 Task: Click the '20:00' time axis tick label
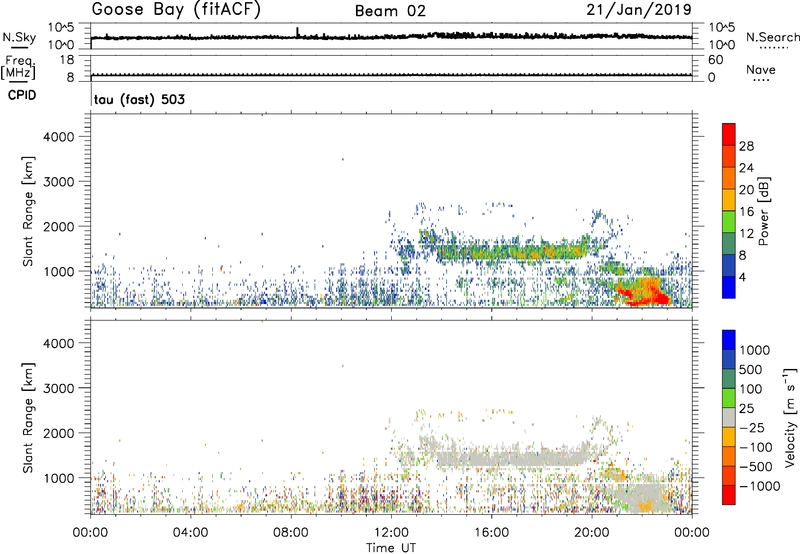[592, 533]
